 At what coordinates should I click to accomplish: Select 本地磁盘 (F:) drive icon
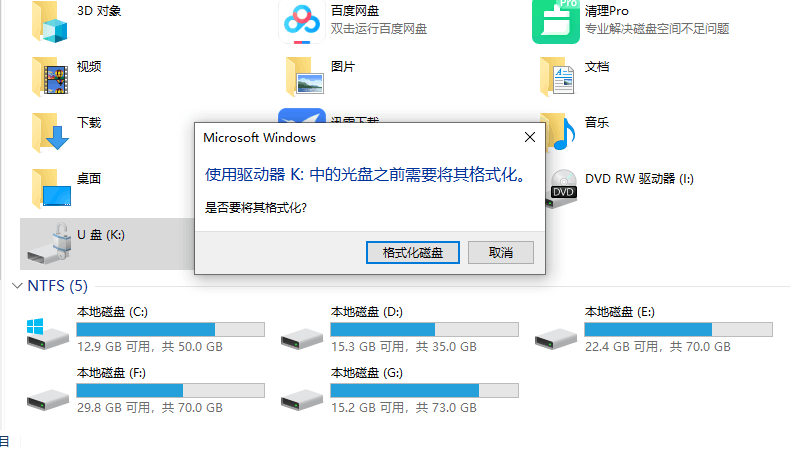click(47, 400)
